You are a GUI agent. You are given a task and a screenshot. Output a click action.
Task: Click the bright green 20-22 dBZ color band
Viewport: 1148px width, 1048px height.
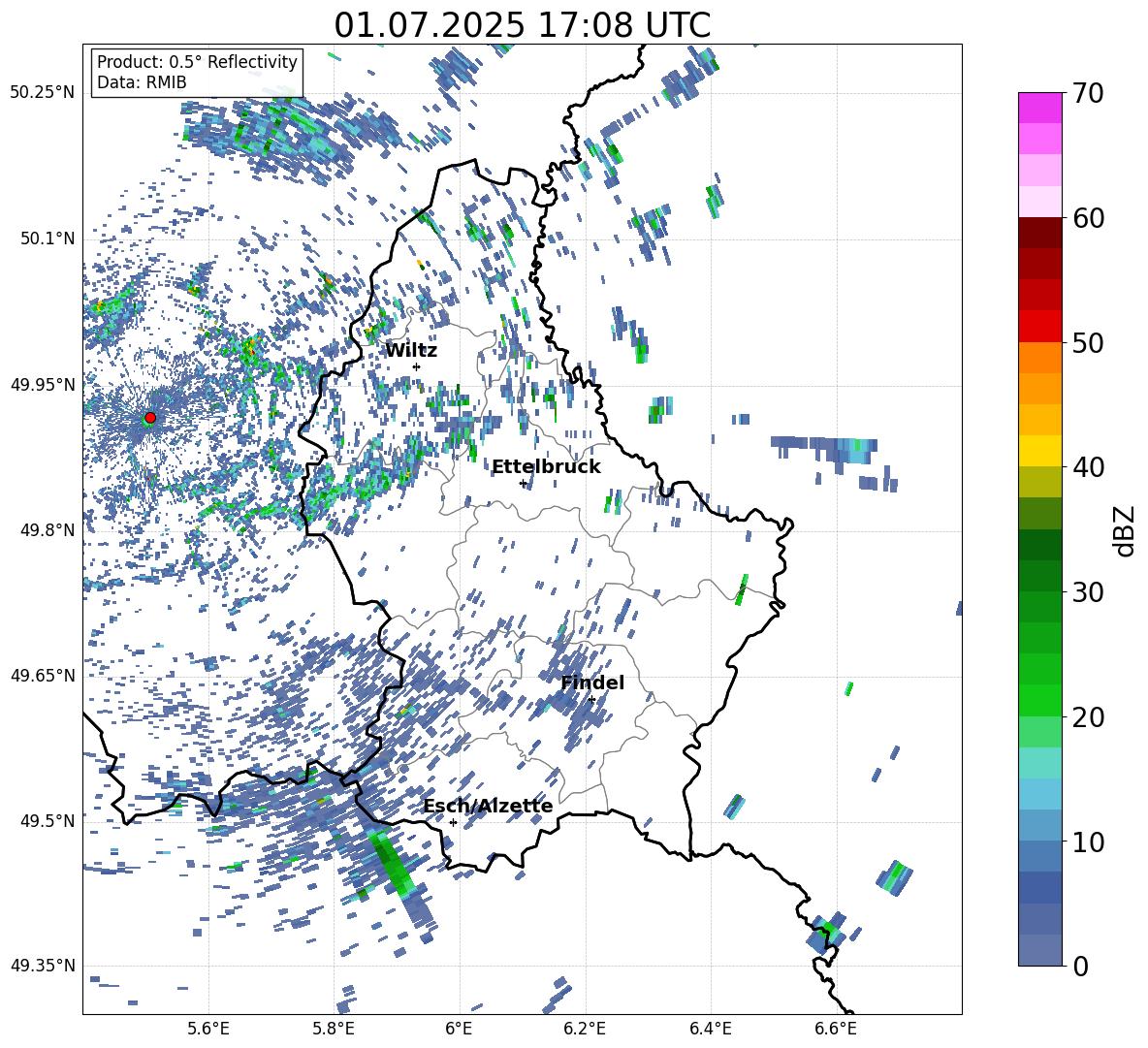coord(1039,700)
